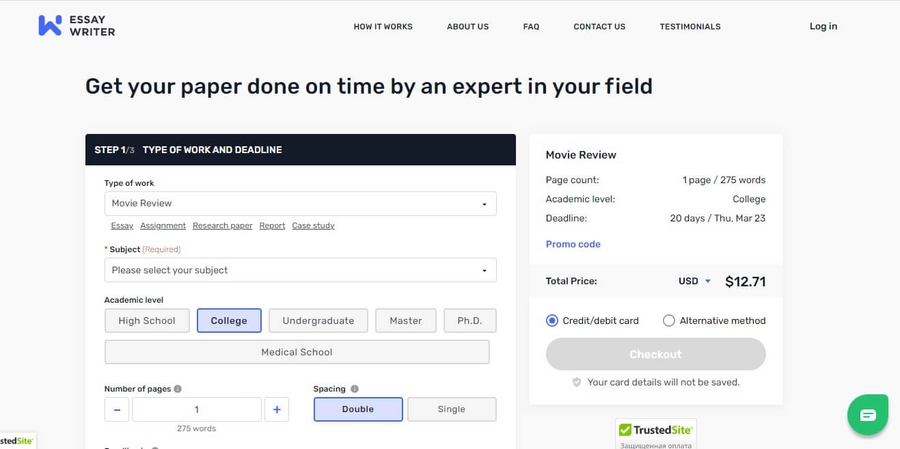Choose Undergraduate academic level
The image size is (900, 449).
click(318, 320)
